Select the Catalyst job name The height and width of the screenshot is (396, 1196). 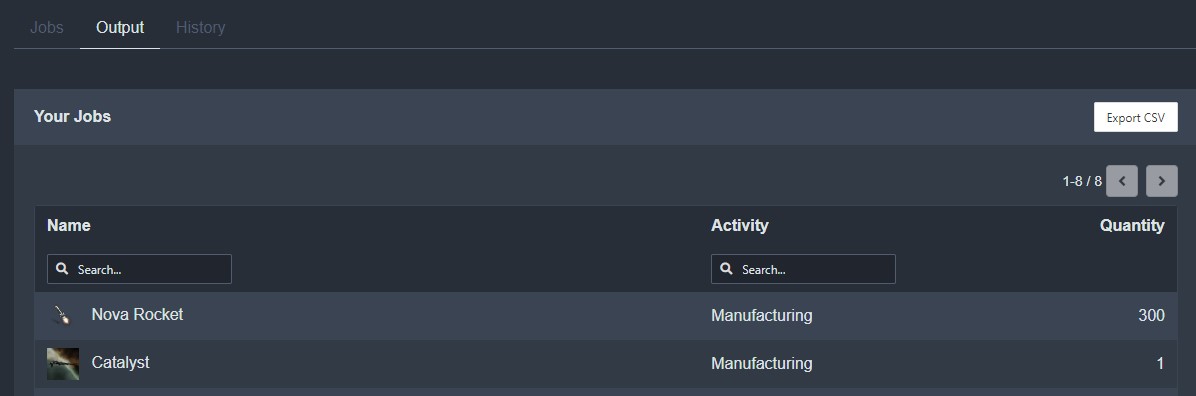tap(121, 362)
